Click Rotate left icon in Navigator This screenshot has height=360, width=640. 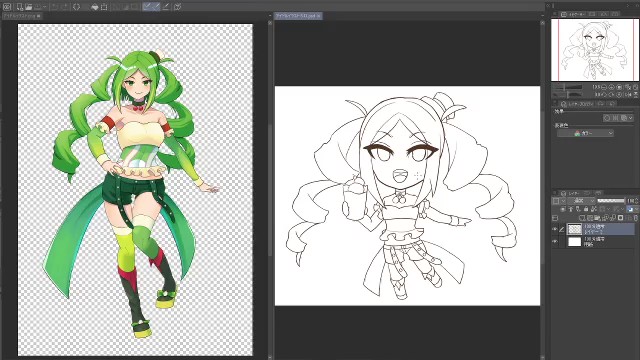(x=604, y=95)
